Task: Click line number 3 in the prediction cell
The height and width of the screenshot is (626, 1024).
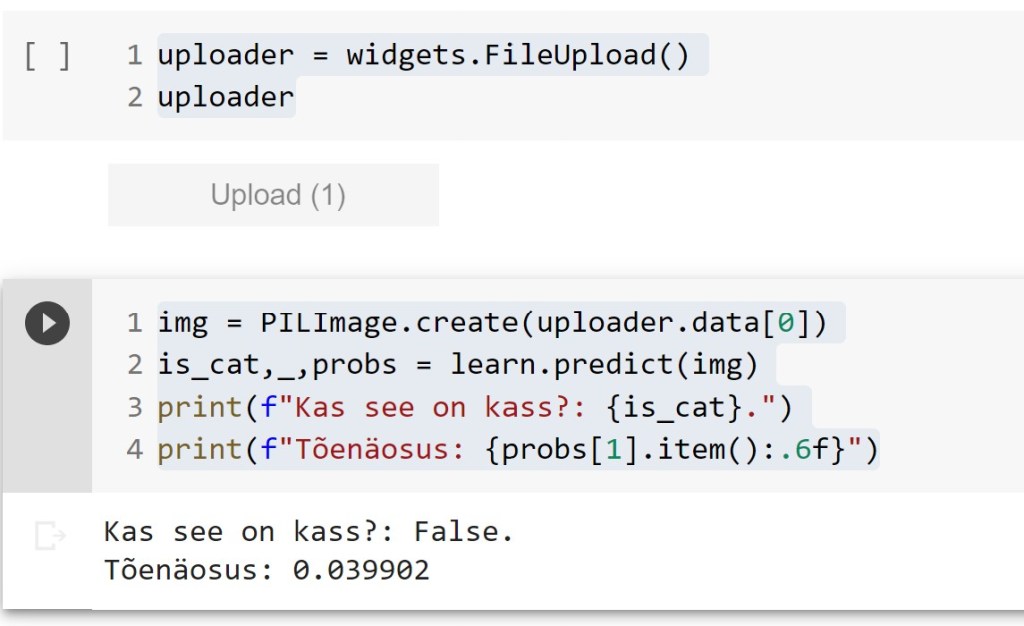Action: click(135, 408)
